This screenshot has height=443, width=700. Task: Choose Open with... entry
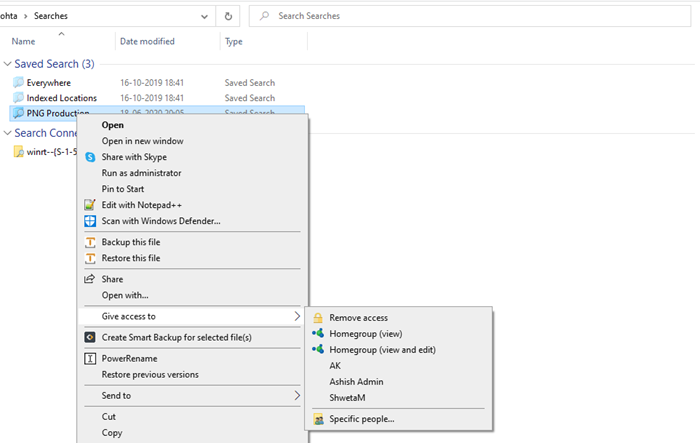[x=125, y=295]
